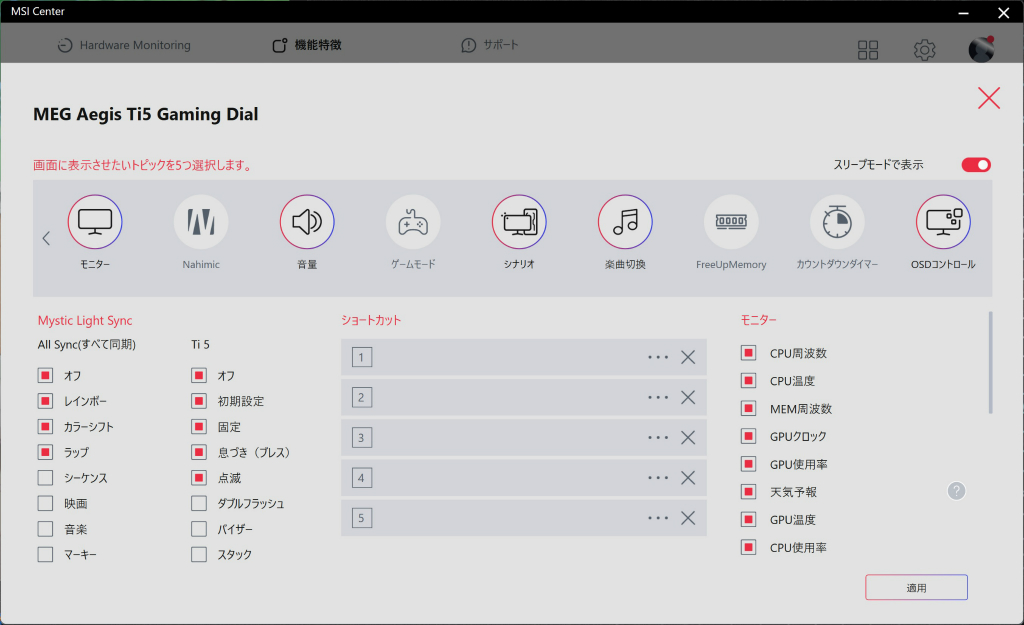Select the ゲームモード gamepad icon
Viewport: 1024px width, 625px height.
coord(413,222)
